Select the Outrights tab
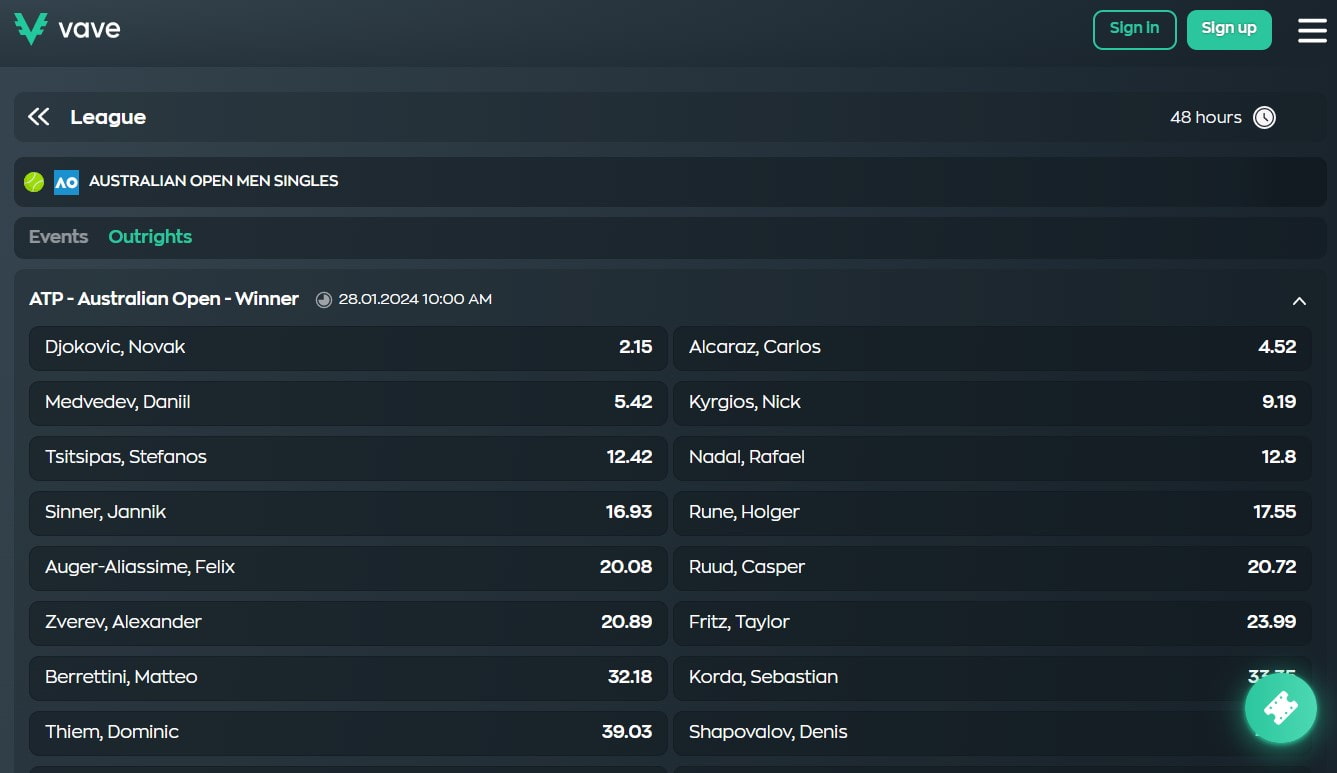The height and width of the screenshot is (773, 1337). [150, 237]
